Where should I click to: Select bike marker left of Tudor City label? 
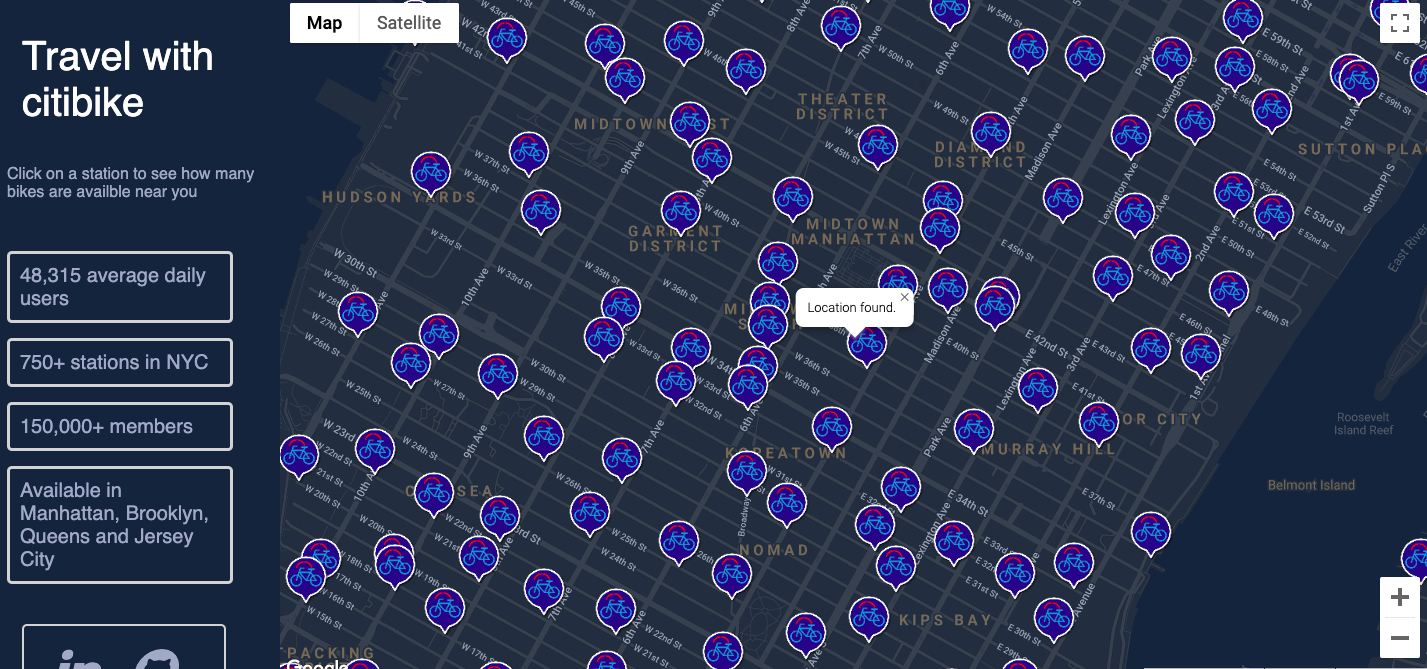1098,423
